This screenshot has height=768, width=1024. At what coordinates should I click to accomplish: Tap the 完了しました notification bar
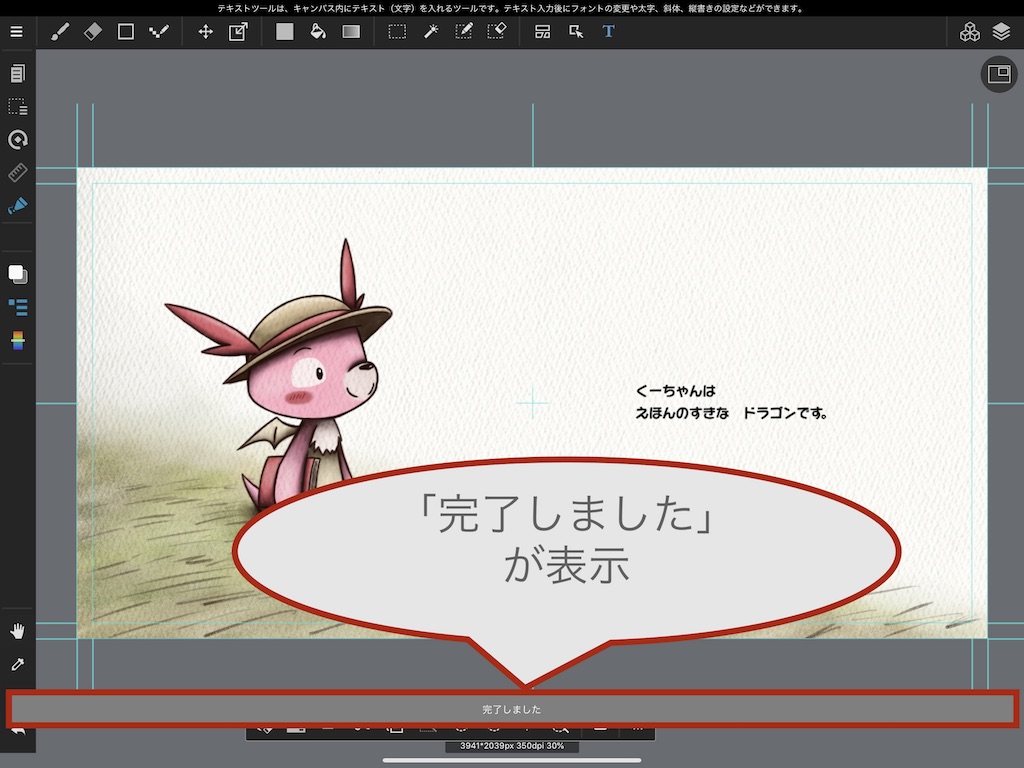coord(512,709)
